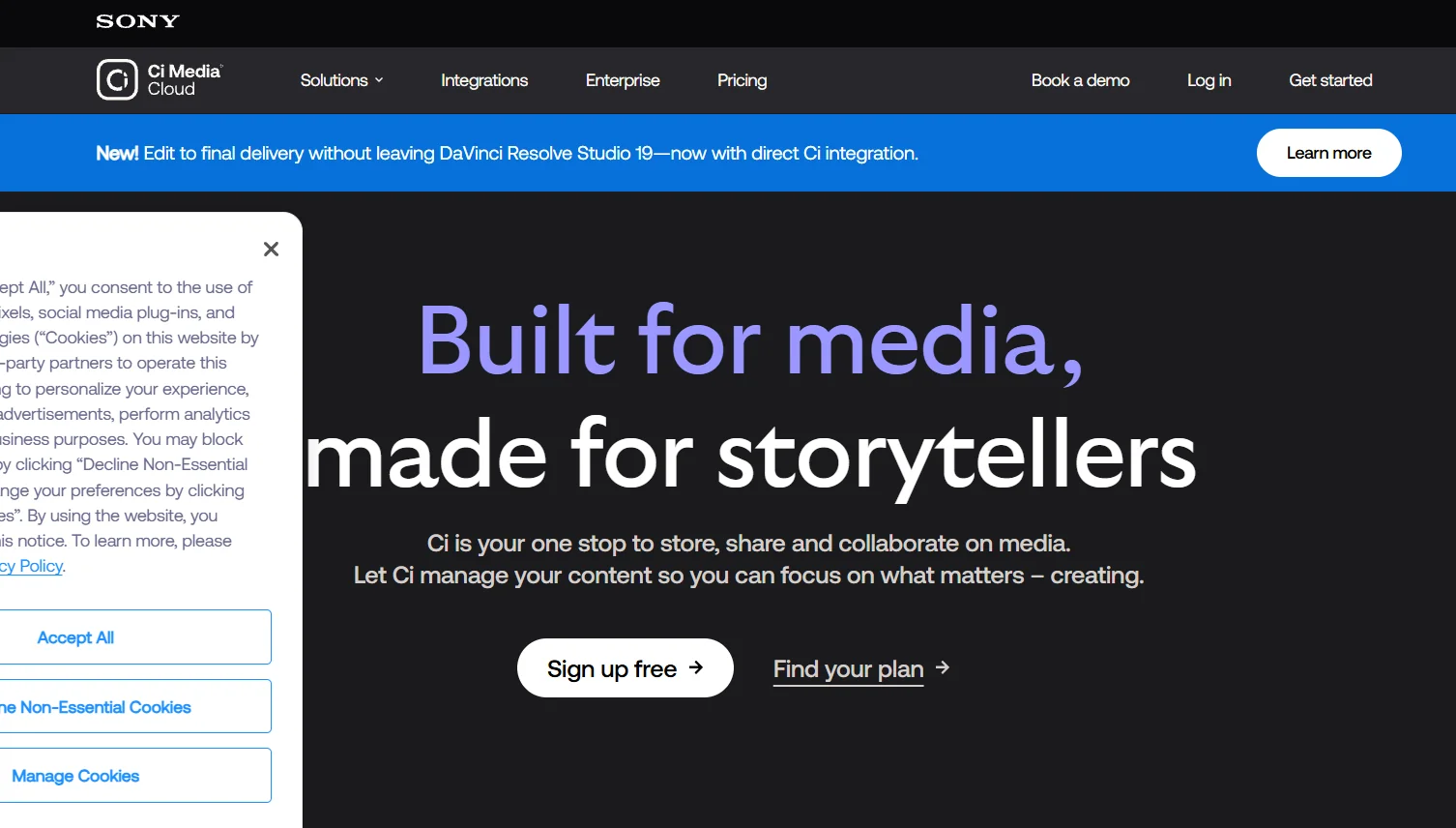Select Log in
The height and width of the screenshot is (828, 1456).
point(1208,80)
